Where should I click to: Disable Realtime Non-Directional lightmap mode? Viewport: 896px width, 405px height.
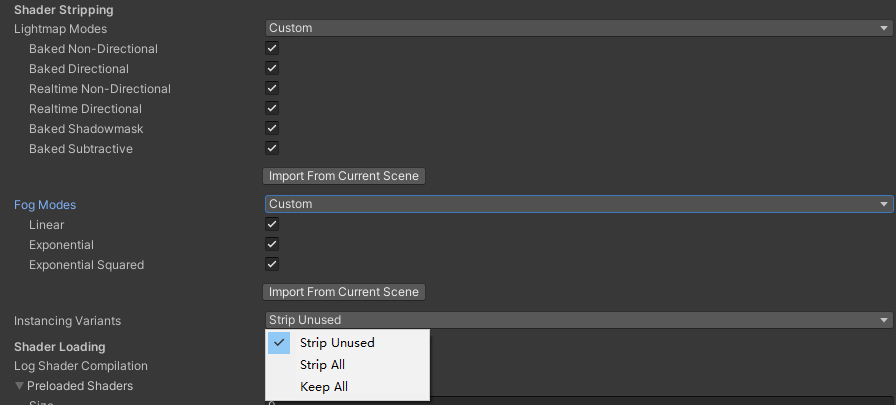(271, 88)
